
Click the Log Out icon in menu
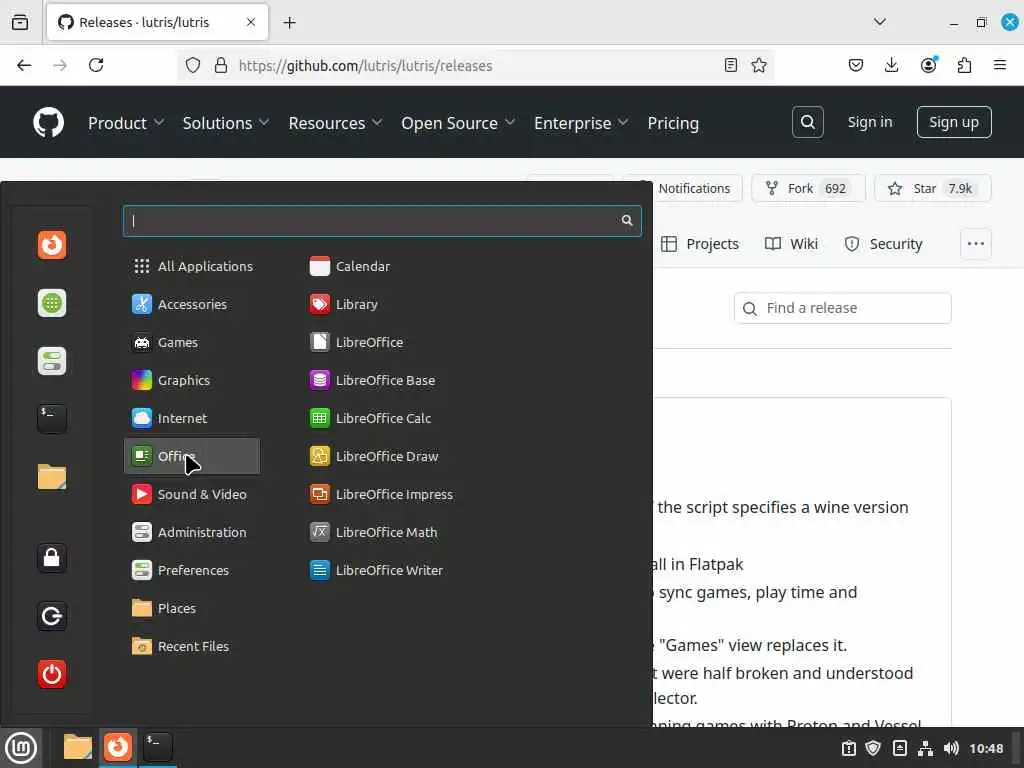click(x=52, y=616)
